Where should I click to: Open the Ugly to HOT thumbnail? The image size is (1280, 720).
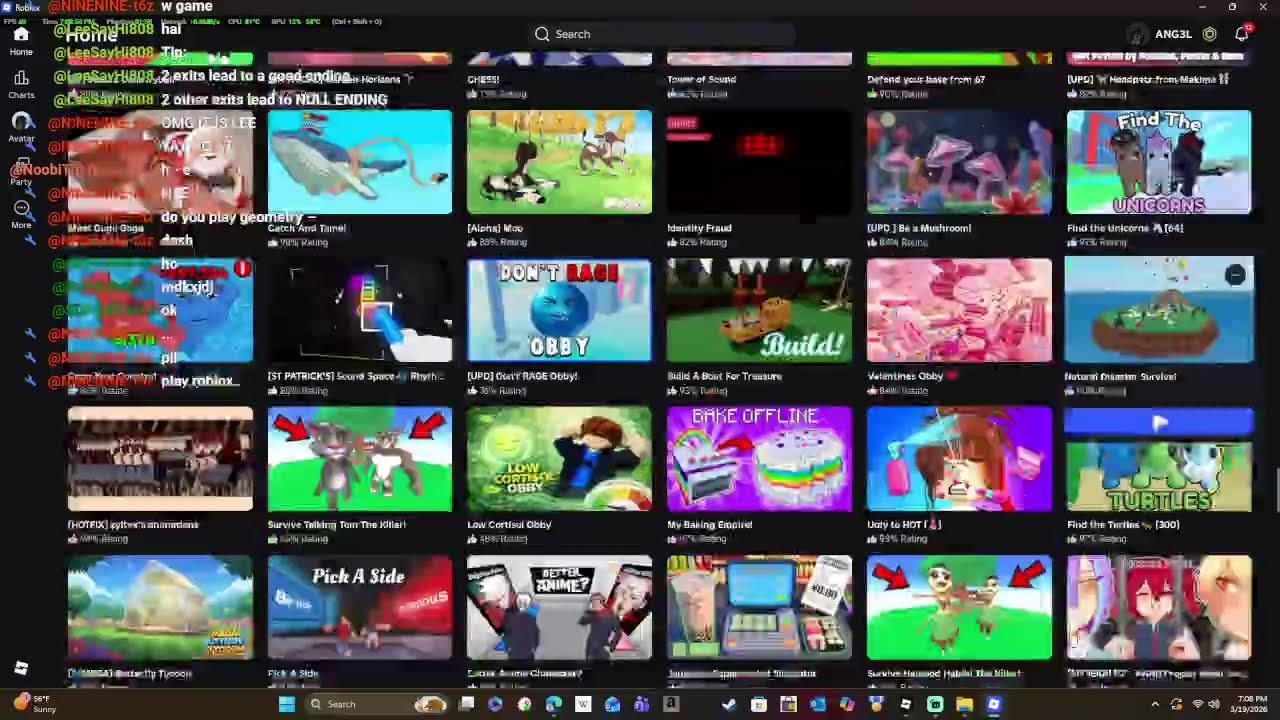(959, 459)
